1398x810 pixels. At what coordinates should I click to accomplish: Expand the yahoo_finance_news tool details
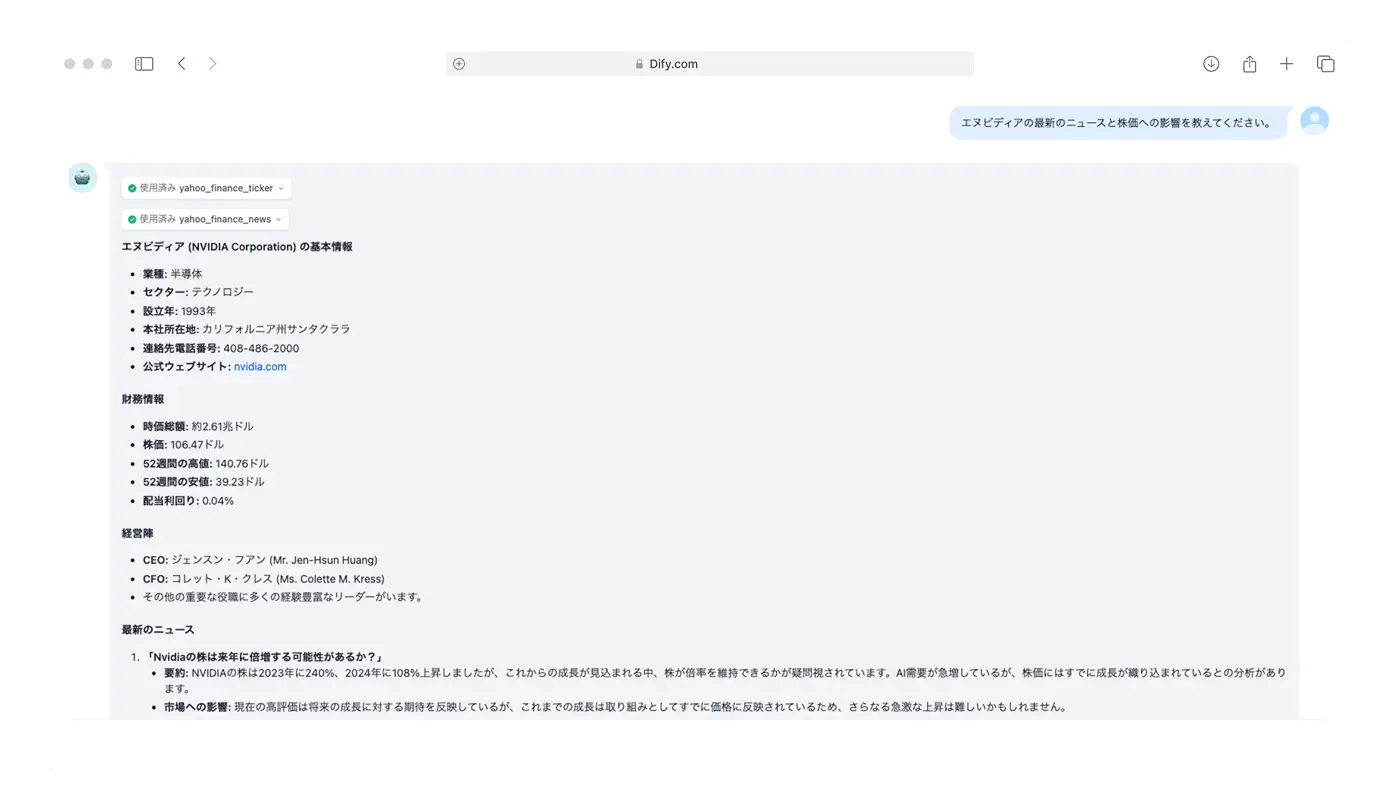(x=279, y=218)
